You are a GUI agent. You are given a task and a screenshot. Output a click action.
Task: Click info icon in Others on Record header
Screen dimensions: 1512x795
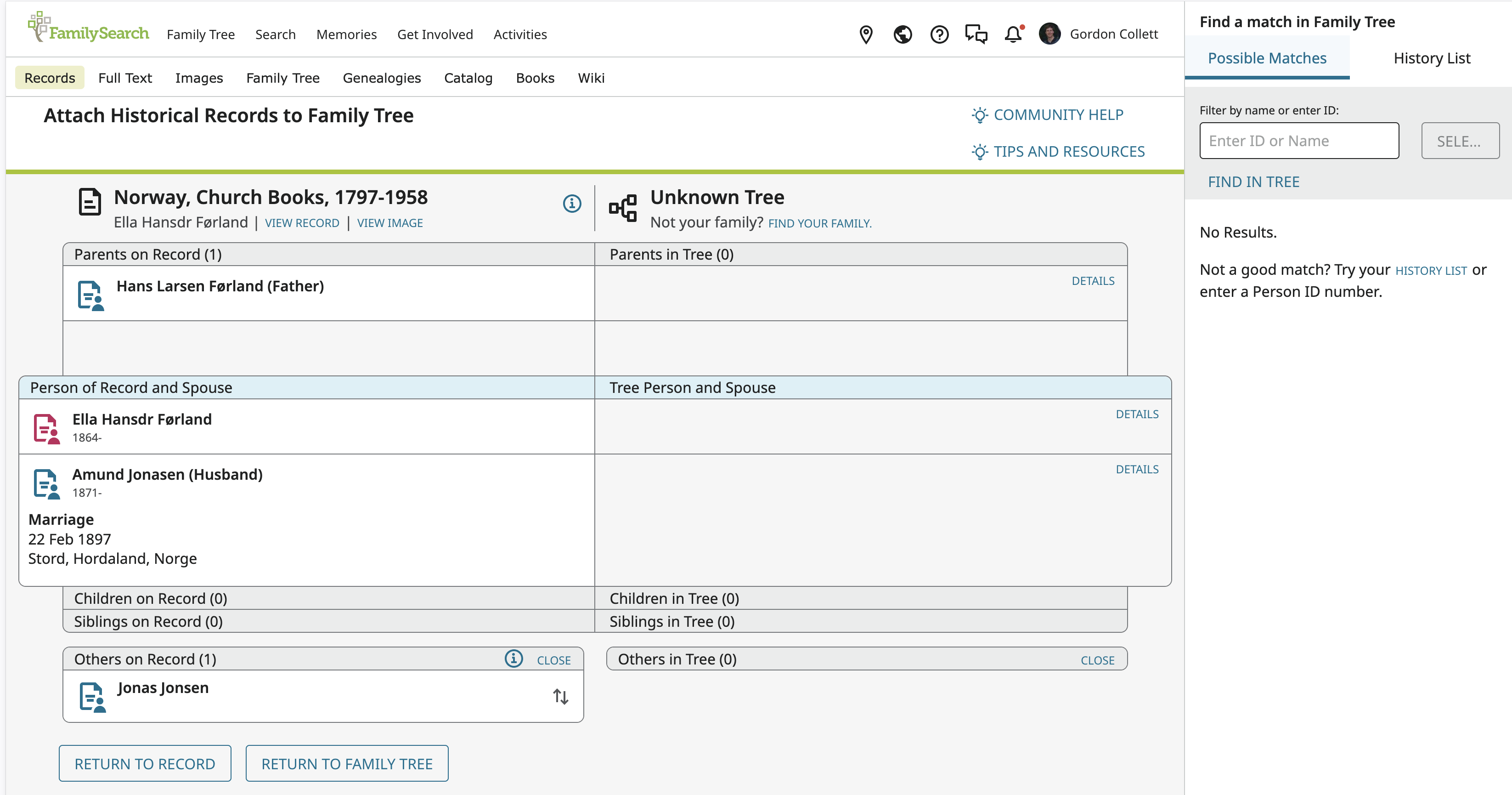(513, 659)
